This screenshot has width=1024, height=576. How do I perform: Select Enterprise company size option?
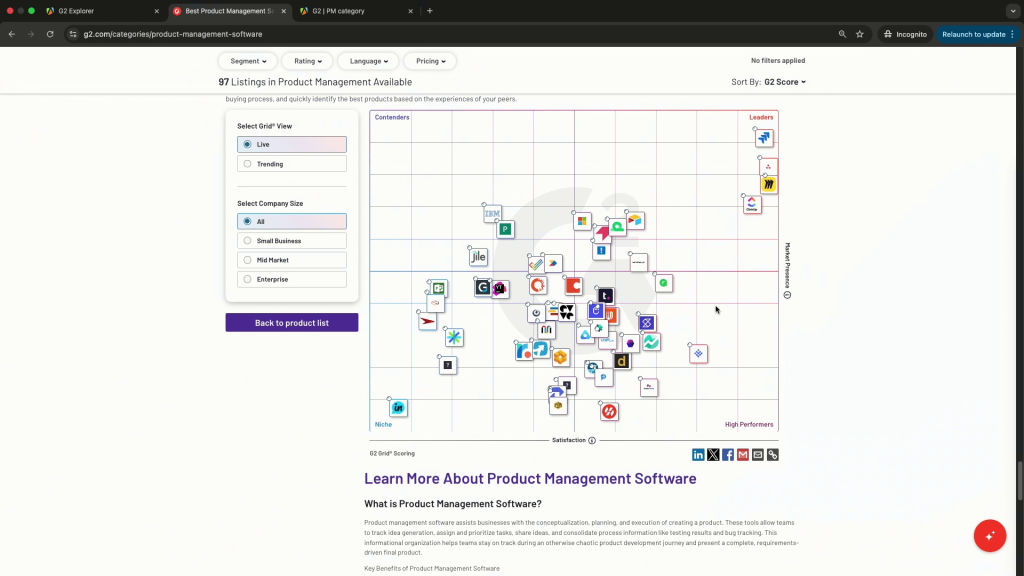tap(292, 280)
